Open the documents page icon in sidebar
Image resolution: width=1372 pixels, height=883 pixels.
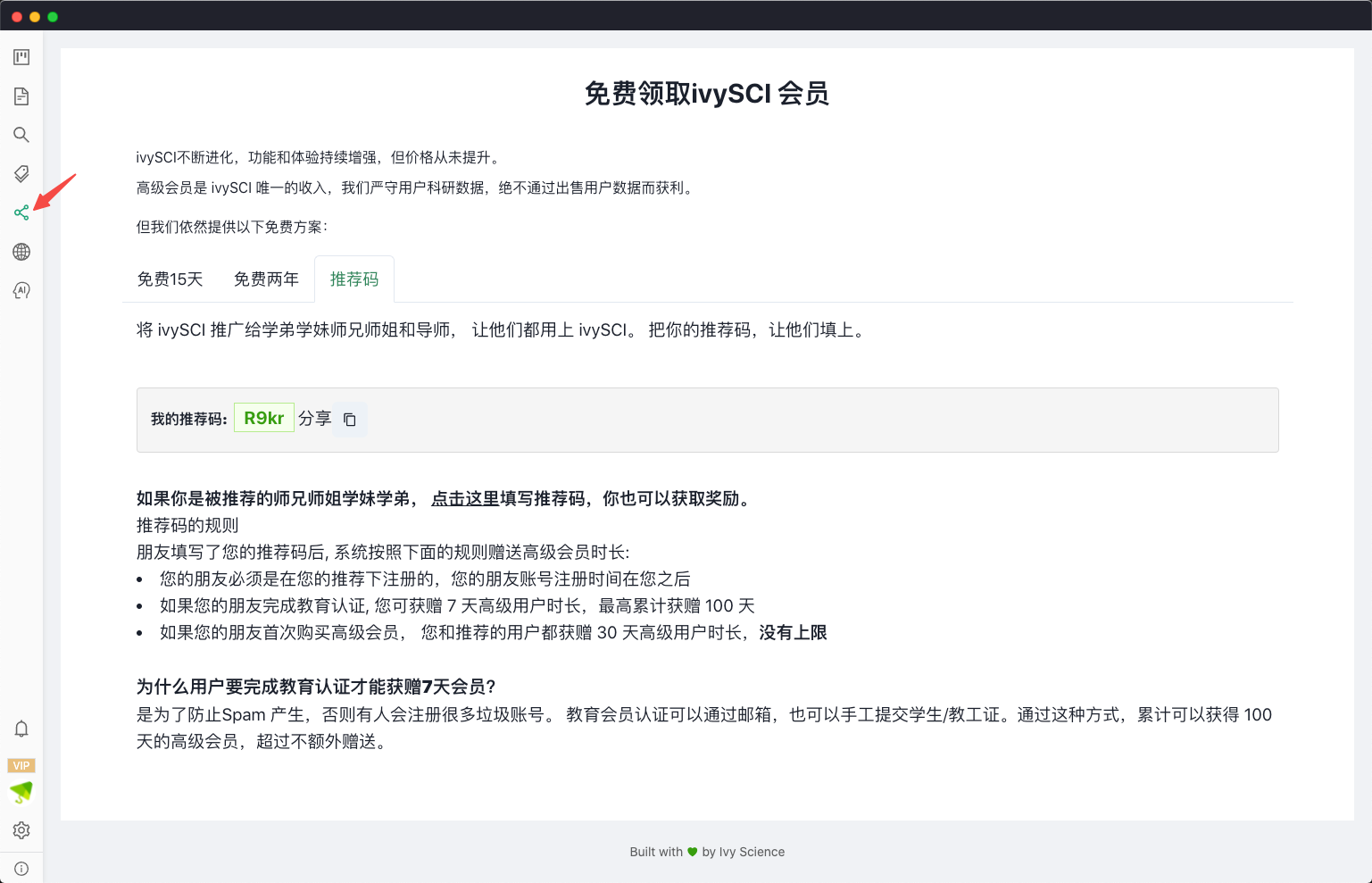(x=21, y=96)
